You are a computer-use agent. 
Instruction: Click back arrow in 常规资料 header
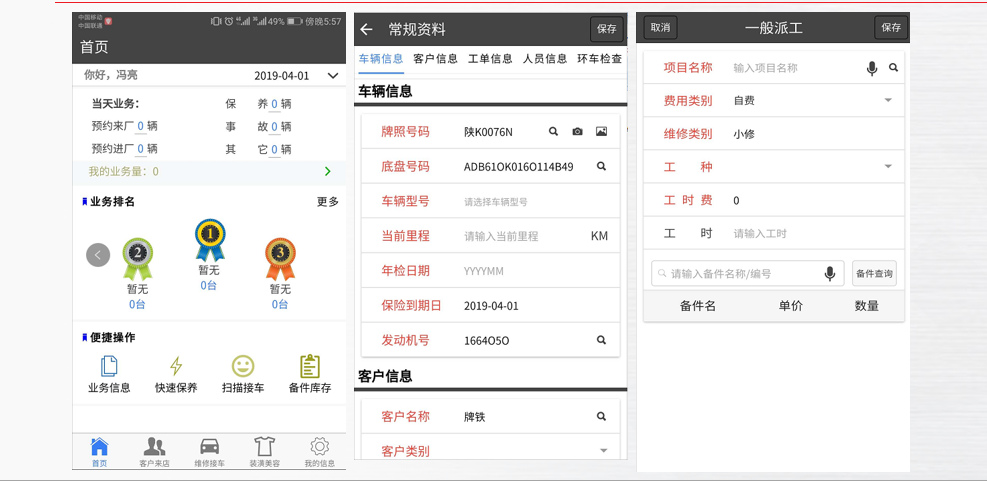pyautogui.click(x=367, y=30)
